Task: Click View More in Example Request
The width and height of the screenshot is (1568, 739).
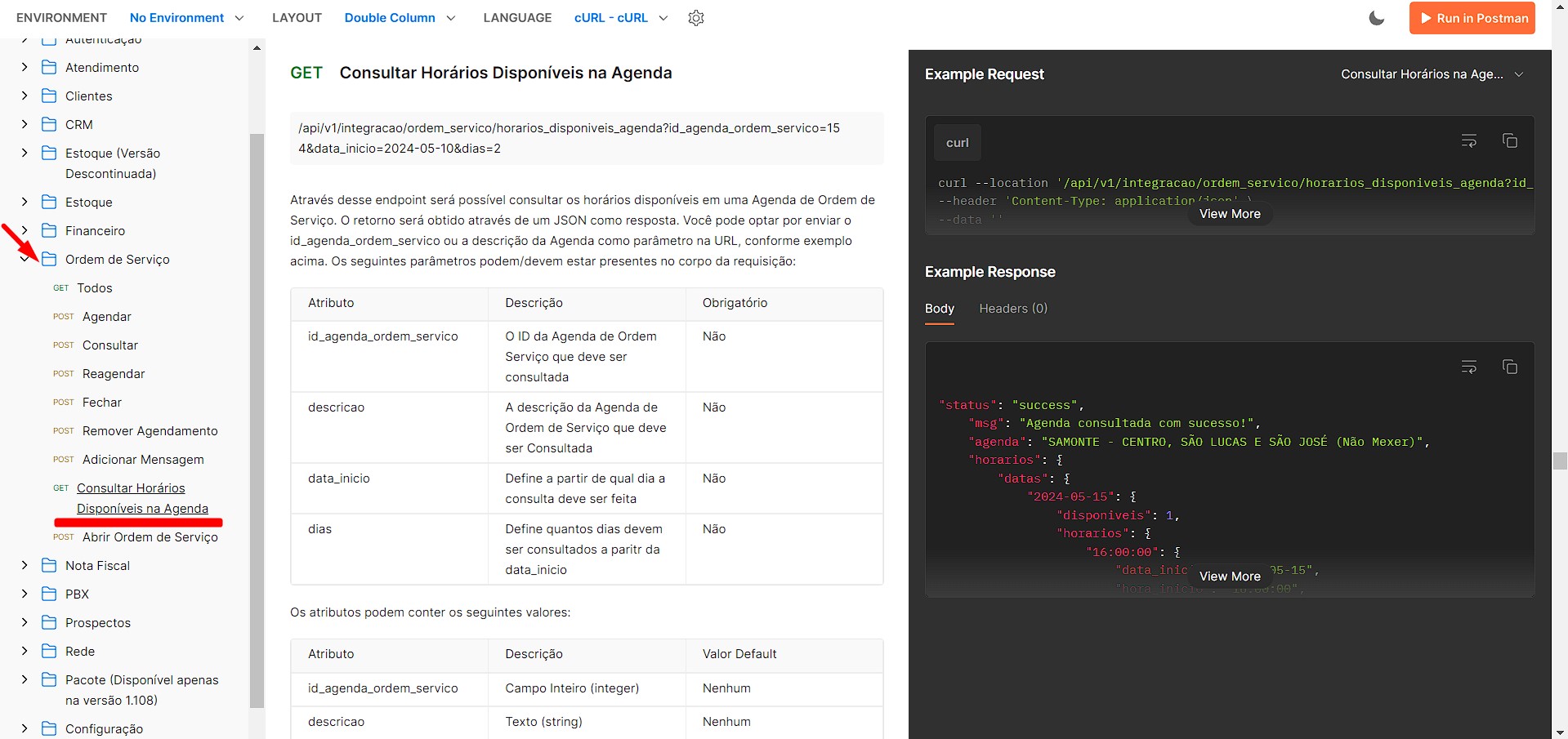Action: 1230,214
